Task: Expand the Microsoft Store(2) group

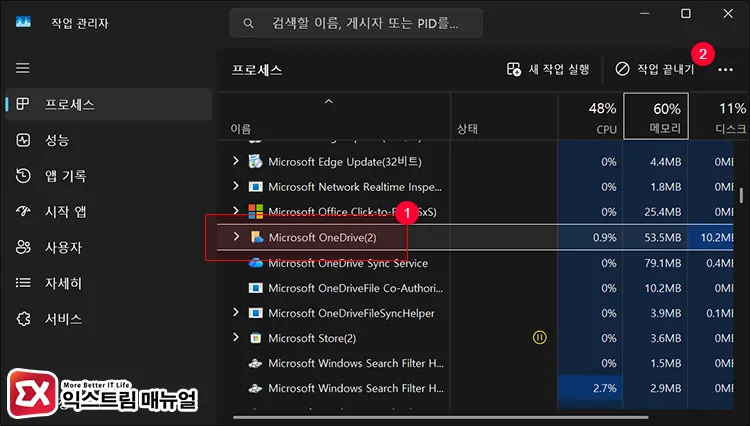Action: (x=235, y=337)
